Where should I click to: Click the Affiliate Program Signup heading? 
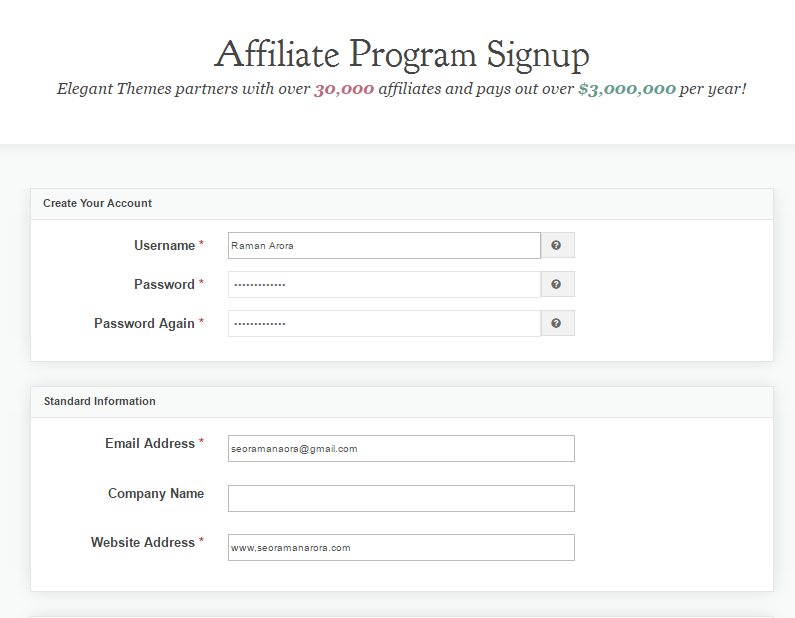coord(402,55)
